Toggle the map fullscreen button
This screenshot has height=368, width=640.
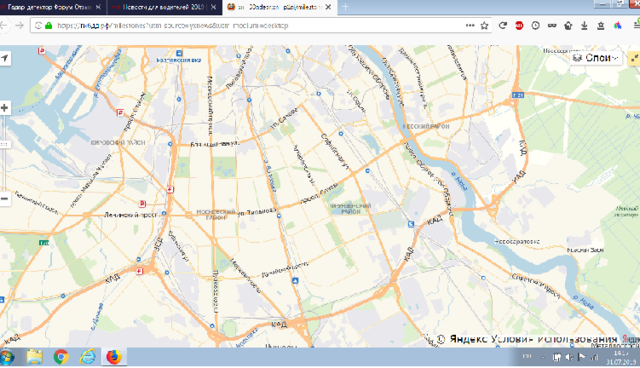pos(634,58)
